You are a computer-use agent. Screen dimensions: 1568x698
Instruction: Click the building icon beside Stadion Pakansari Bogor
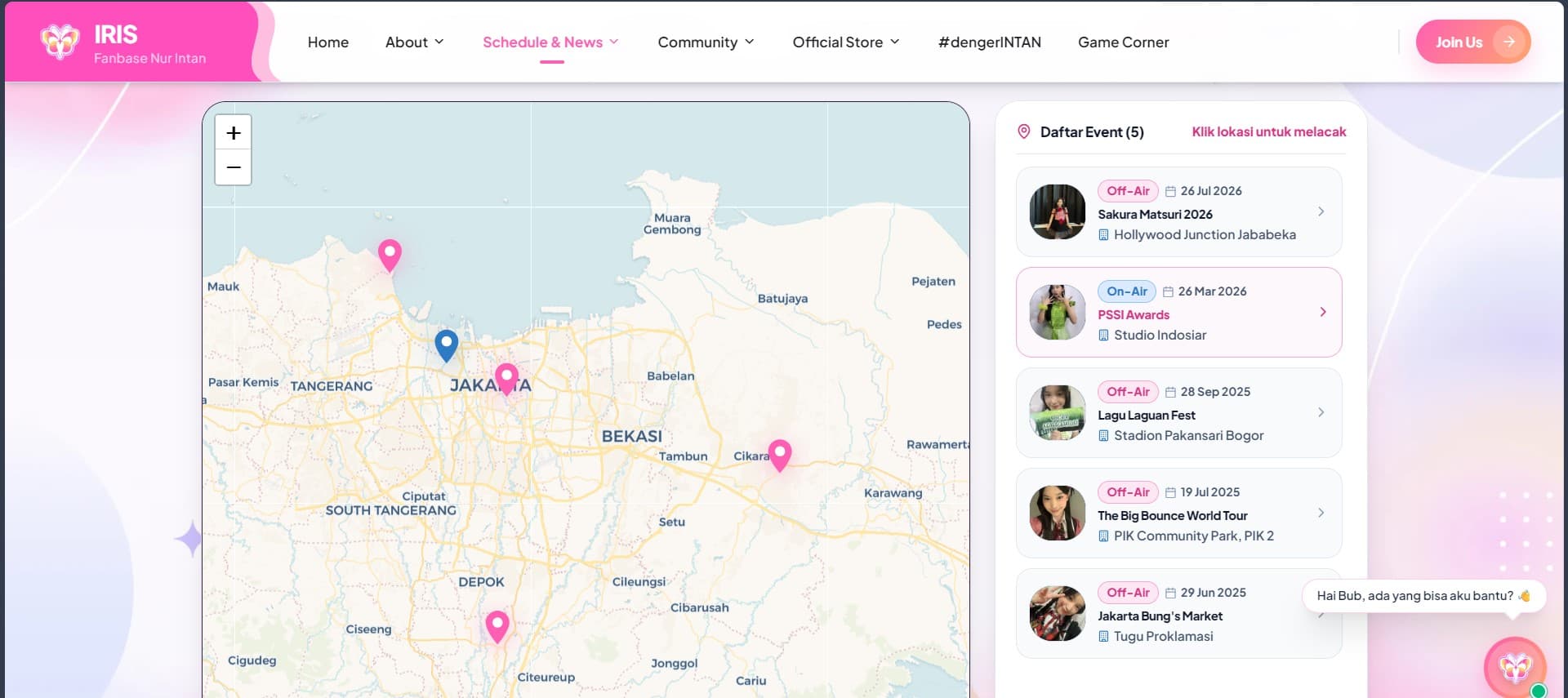point(1103,436)
